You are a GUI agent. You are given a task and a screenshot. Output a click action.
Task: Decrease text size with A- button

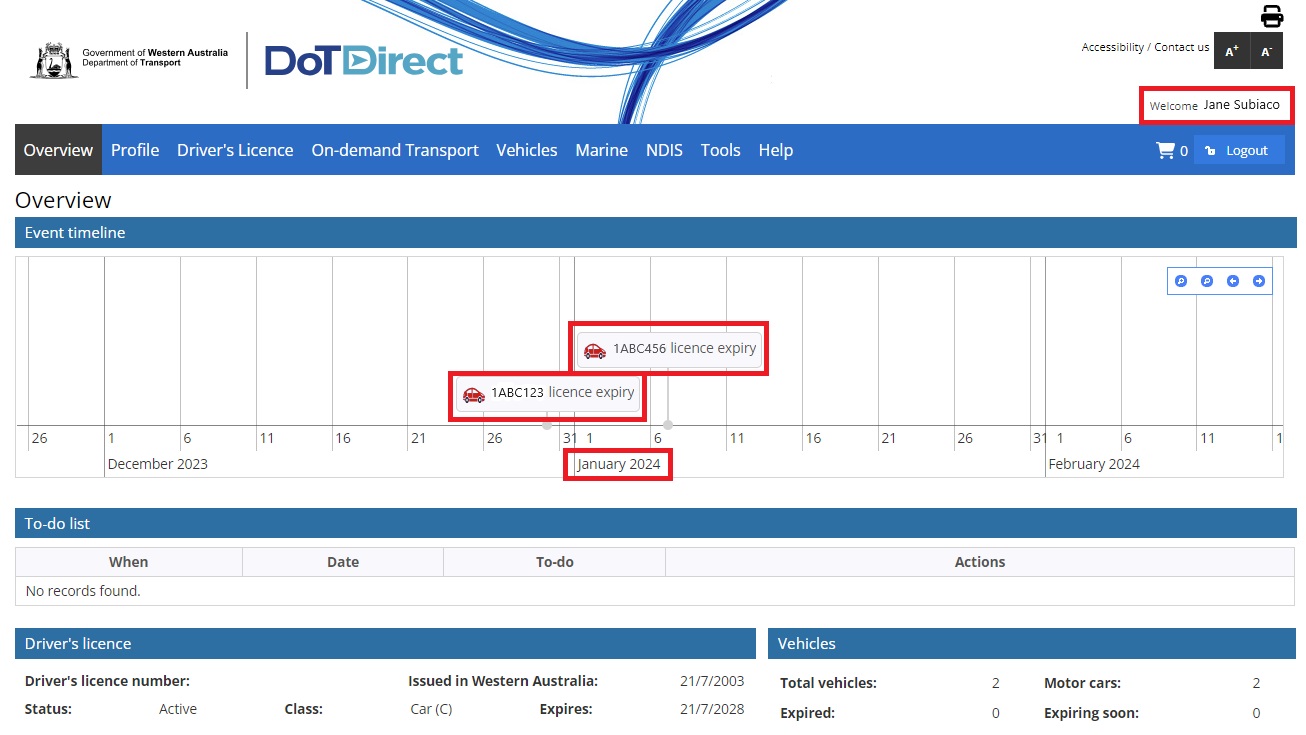pos(1267,51)
